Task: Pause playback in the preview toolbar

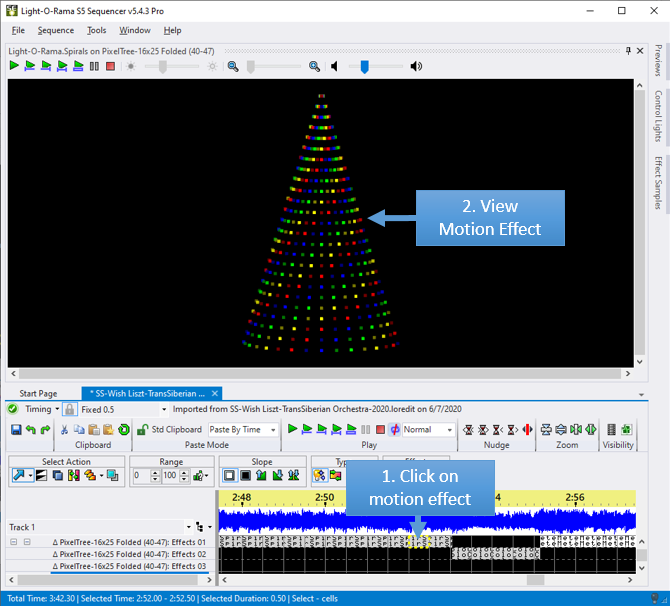Action: click(94, 66)
